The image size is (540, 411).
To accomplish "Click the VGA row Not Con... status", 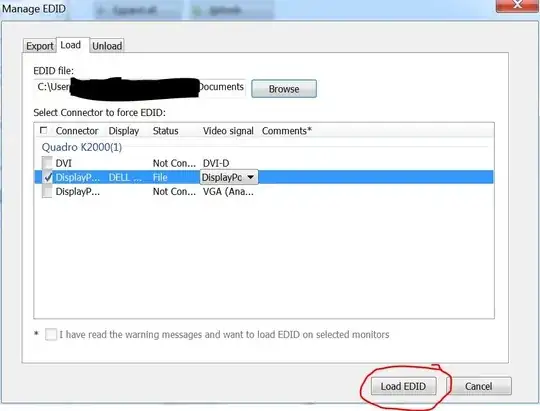I will tap(174, 192).
